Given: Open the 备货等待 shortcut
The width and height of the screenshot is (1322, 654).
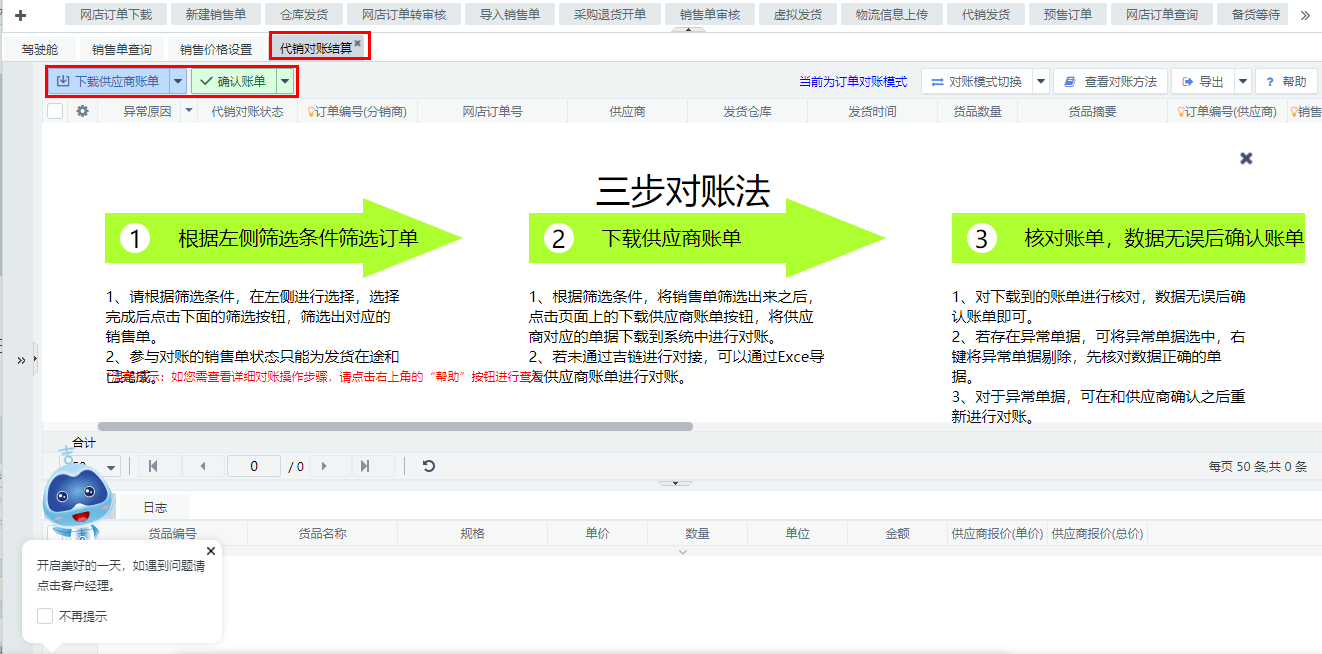Looking at the screenshot, I should point(1255,14).
